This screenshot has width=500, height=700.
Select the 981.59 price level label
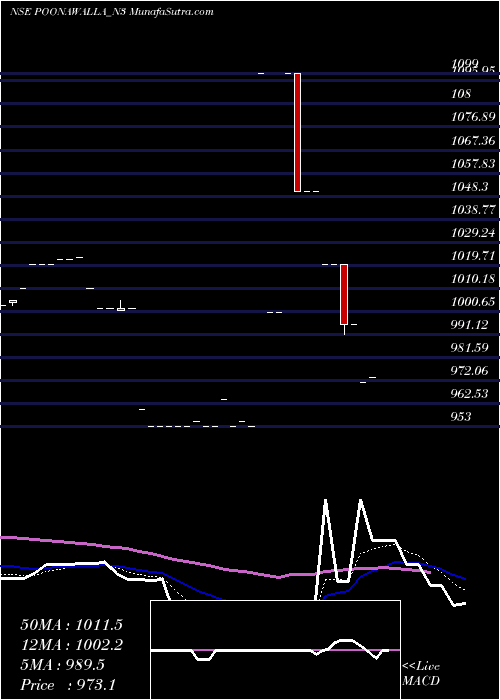point(470,347)
